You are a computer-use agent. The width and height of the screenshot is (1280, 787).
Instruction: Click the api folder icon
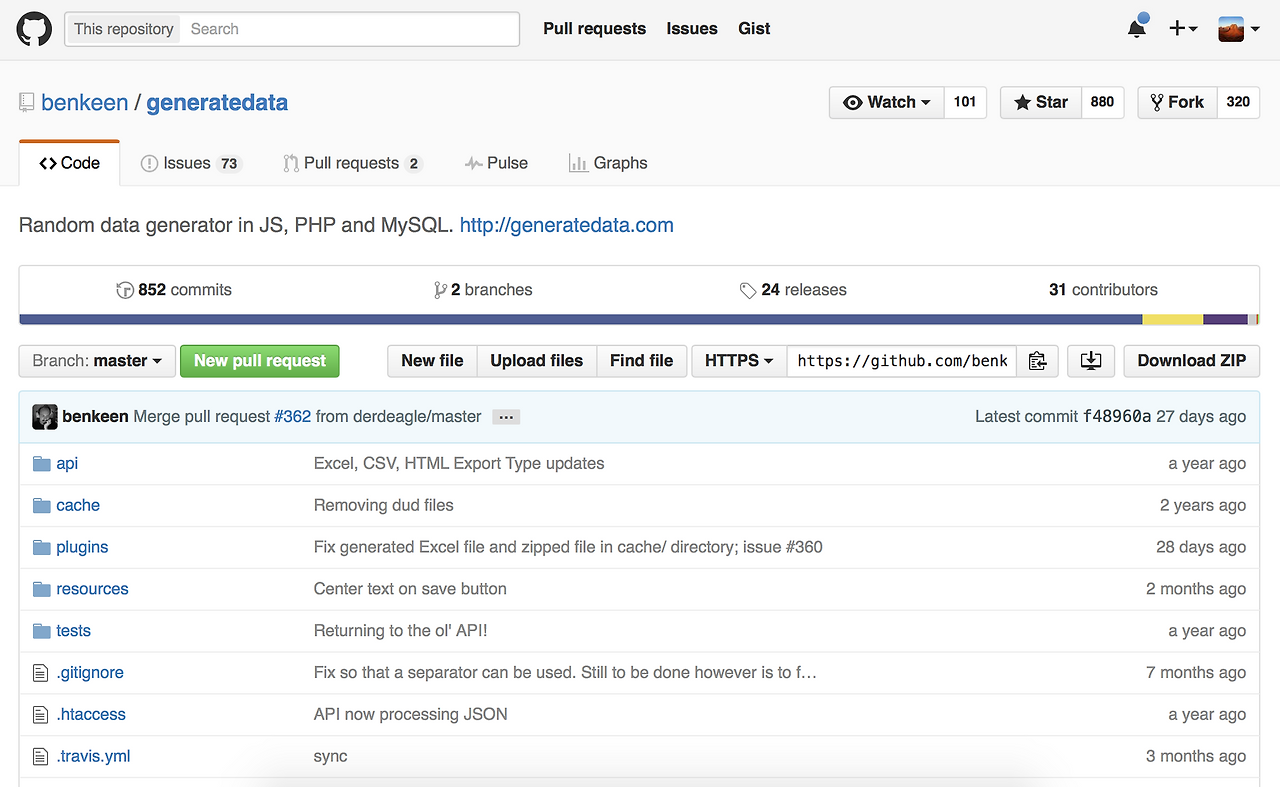coord(41,464)
